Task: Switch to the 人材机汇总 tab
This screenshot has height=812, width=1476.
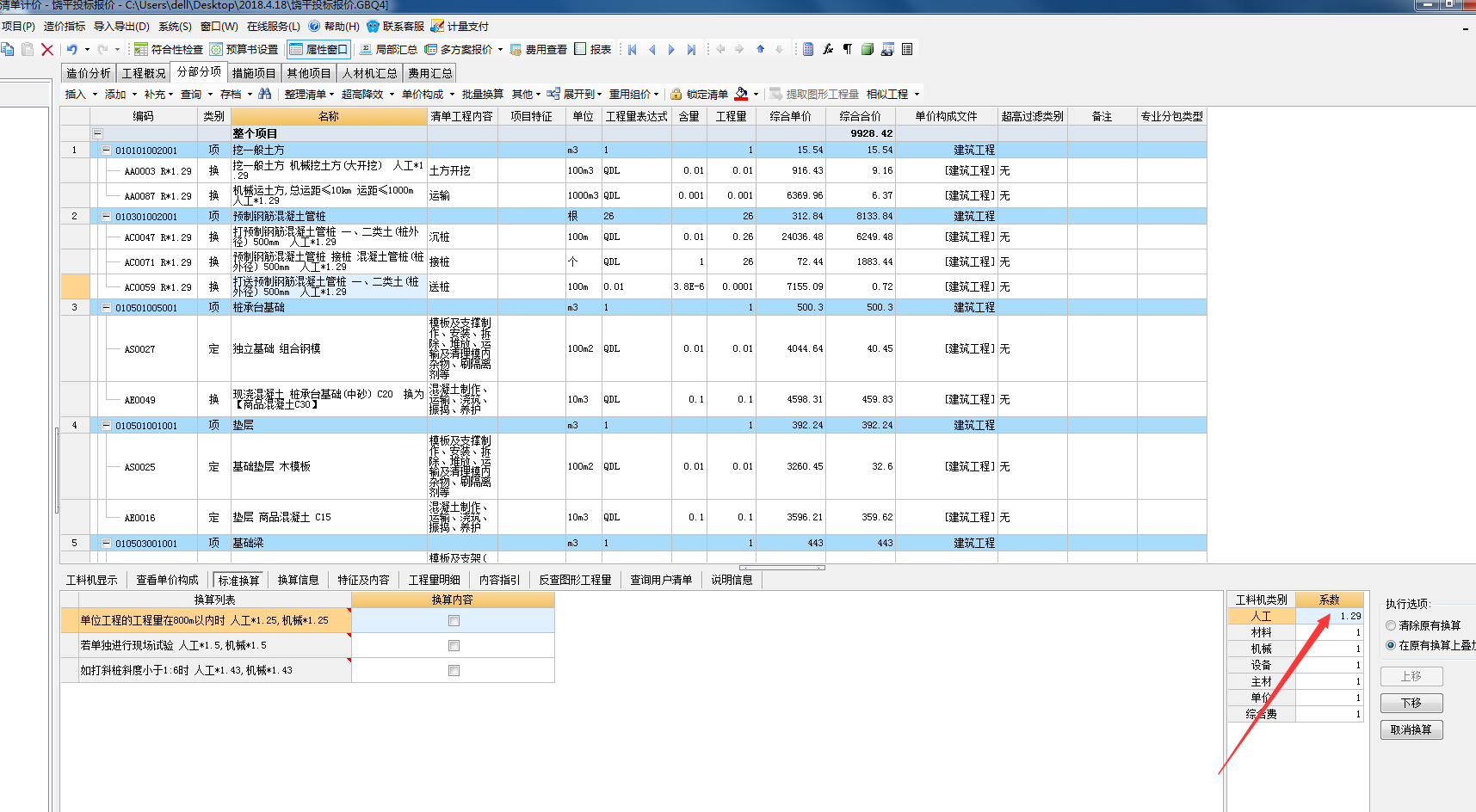Action: click(x=369, y=73)
